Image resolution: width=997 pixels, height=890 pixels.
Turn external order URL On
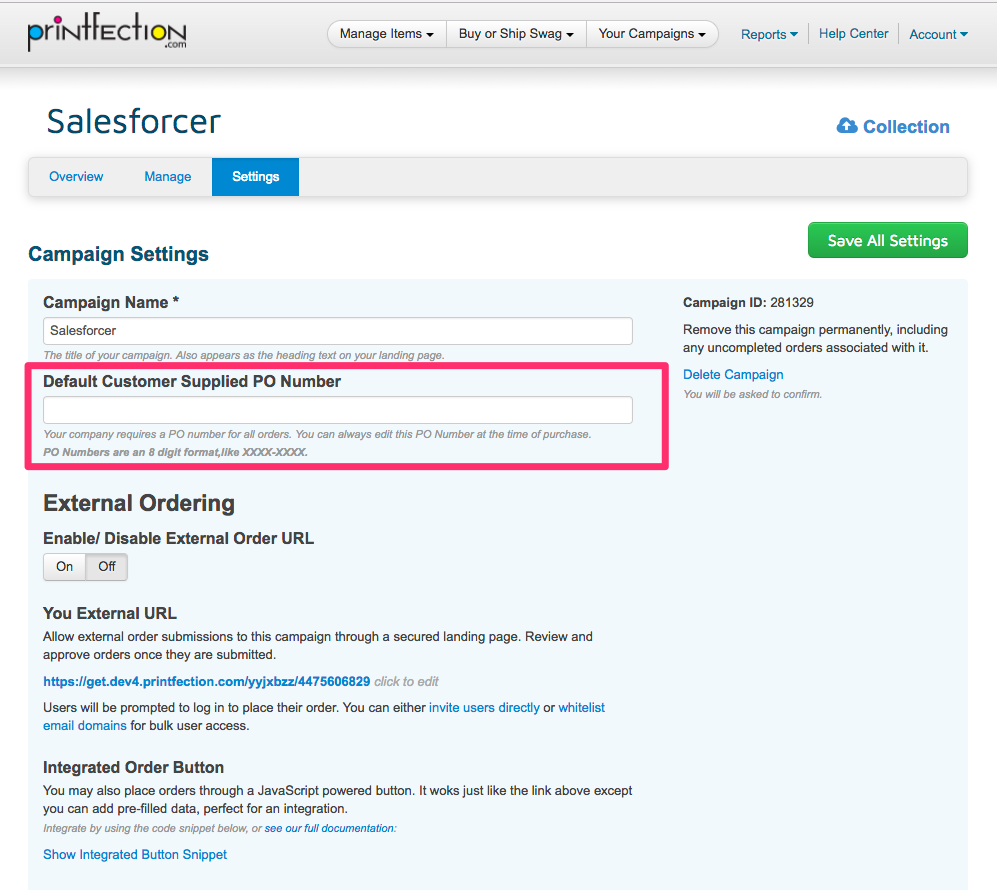pyautogui.click(x=65, y=566)
